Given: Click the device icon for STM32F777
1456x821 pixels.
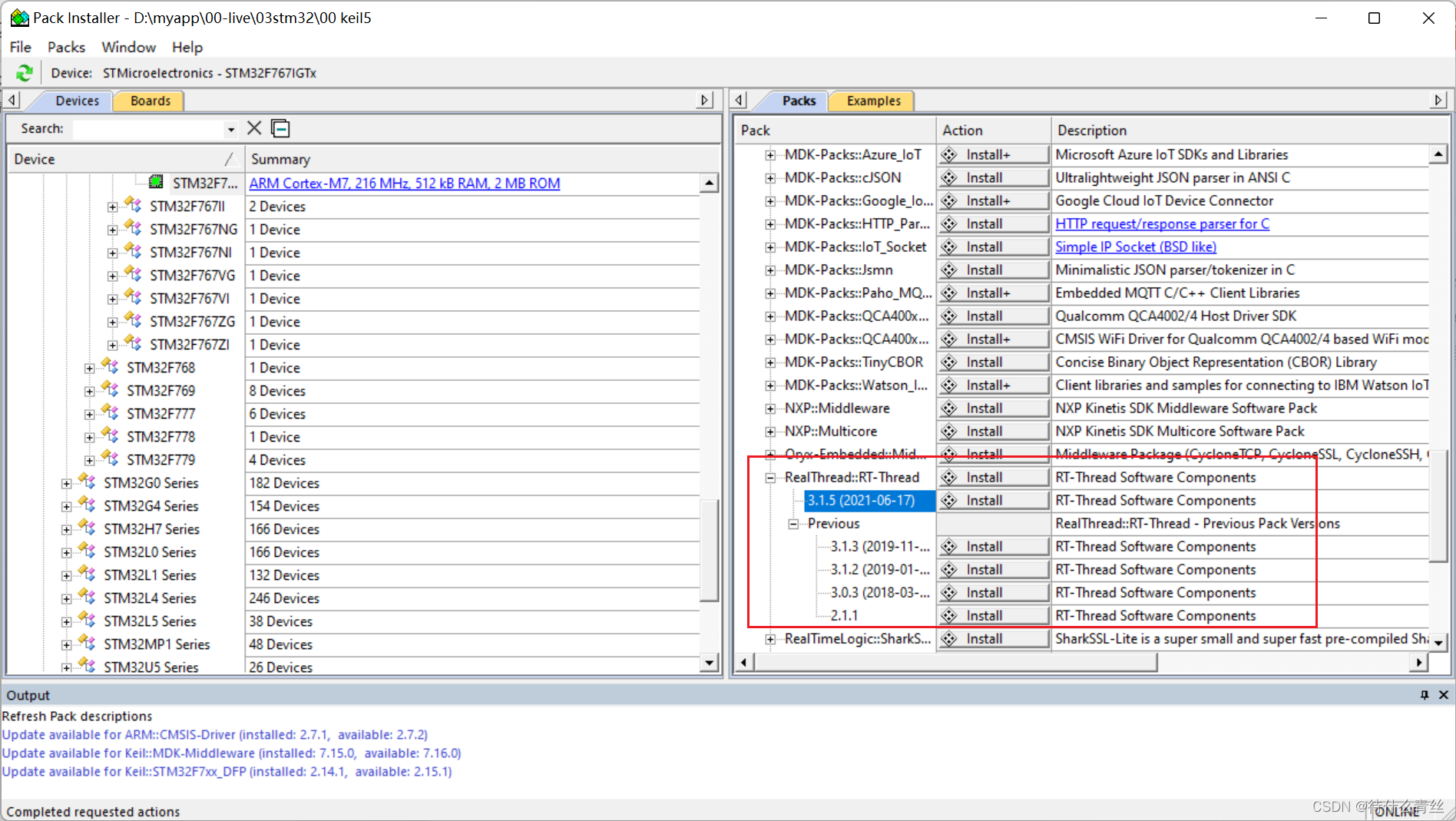Looking at the screenshot, I should tap(111, 412).
